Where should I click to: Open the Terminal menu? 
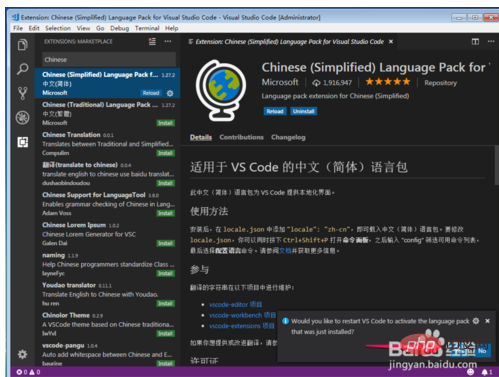(x=147, y=28)
